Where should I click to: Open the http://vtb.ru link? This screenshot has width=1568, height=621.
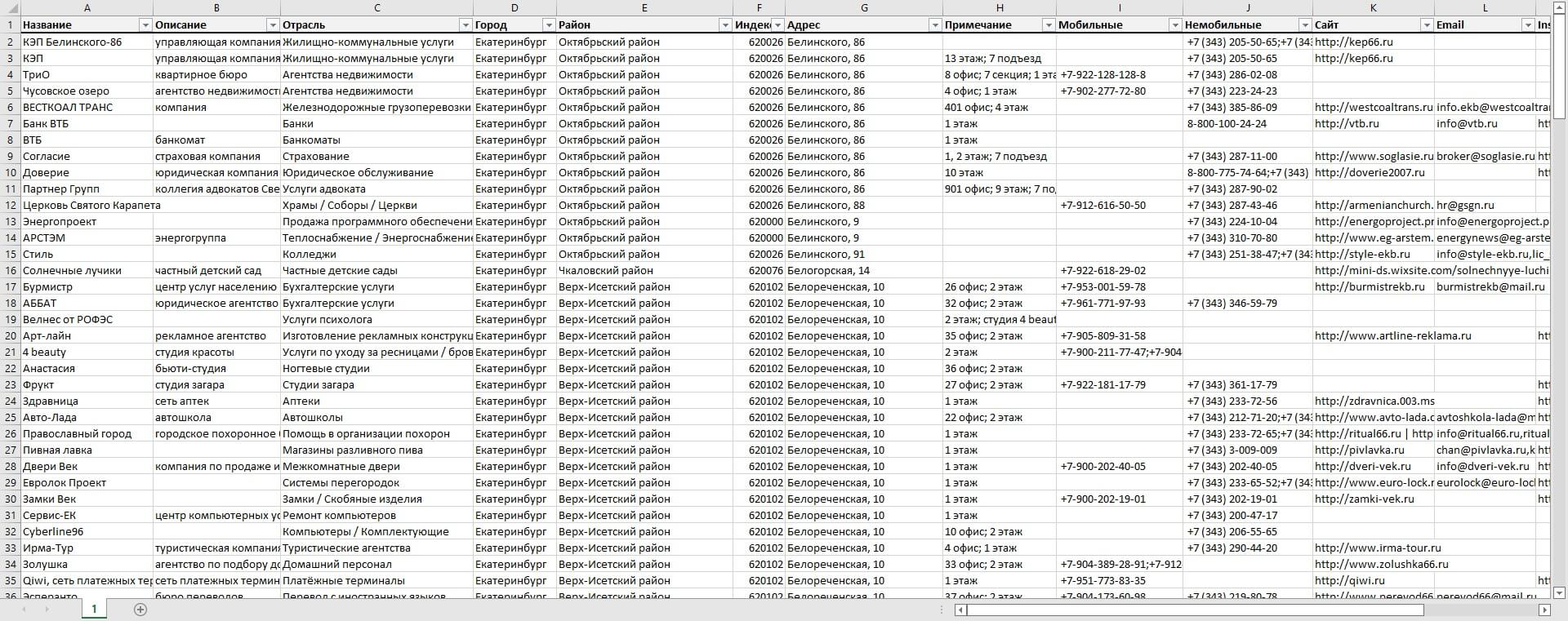tap(1347, 123)
